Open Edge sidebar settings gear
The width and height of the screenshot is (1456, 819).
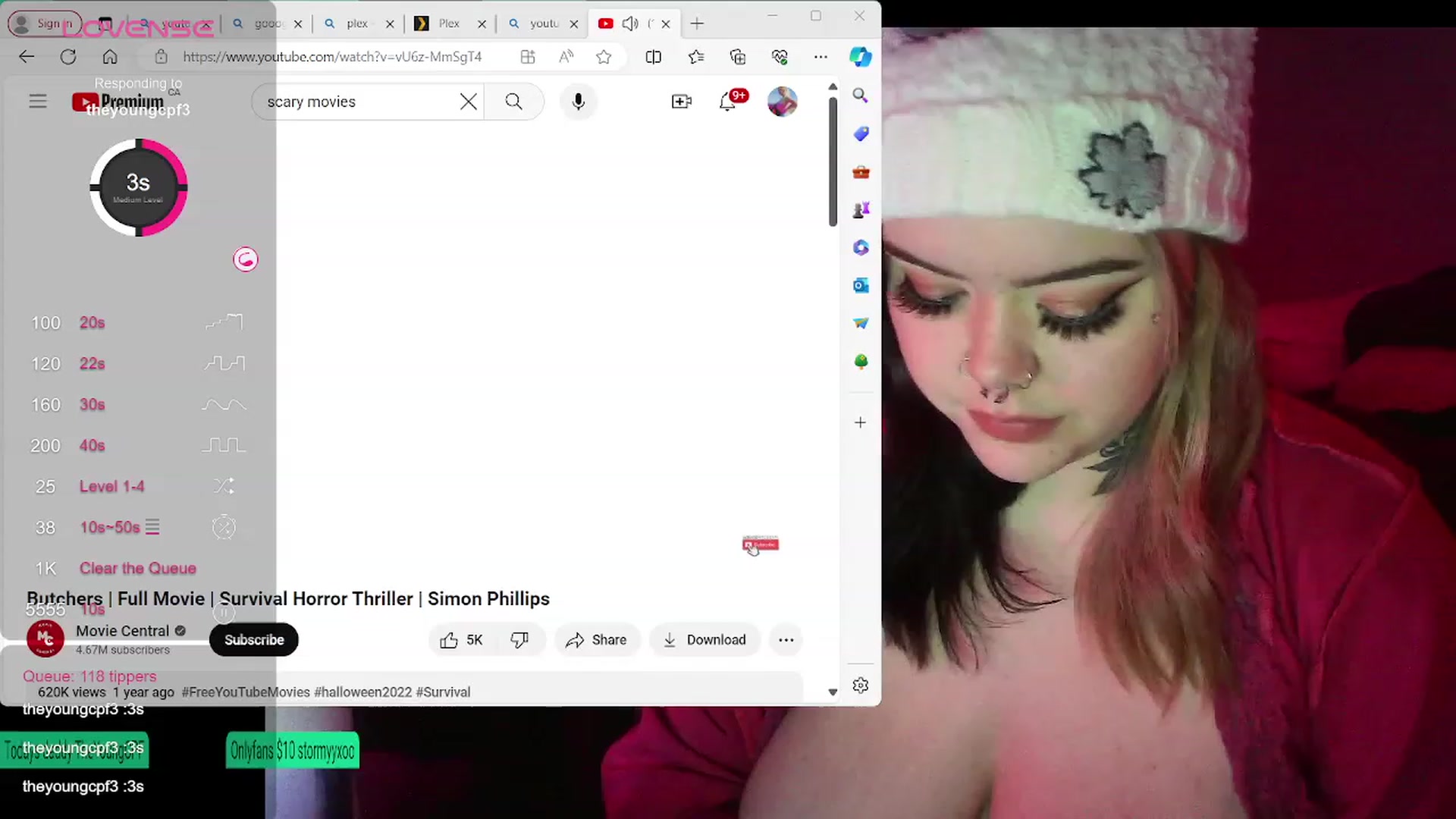pos(860,686)
